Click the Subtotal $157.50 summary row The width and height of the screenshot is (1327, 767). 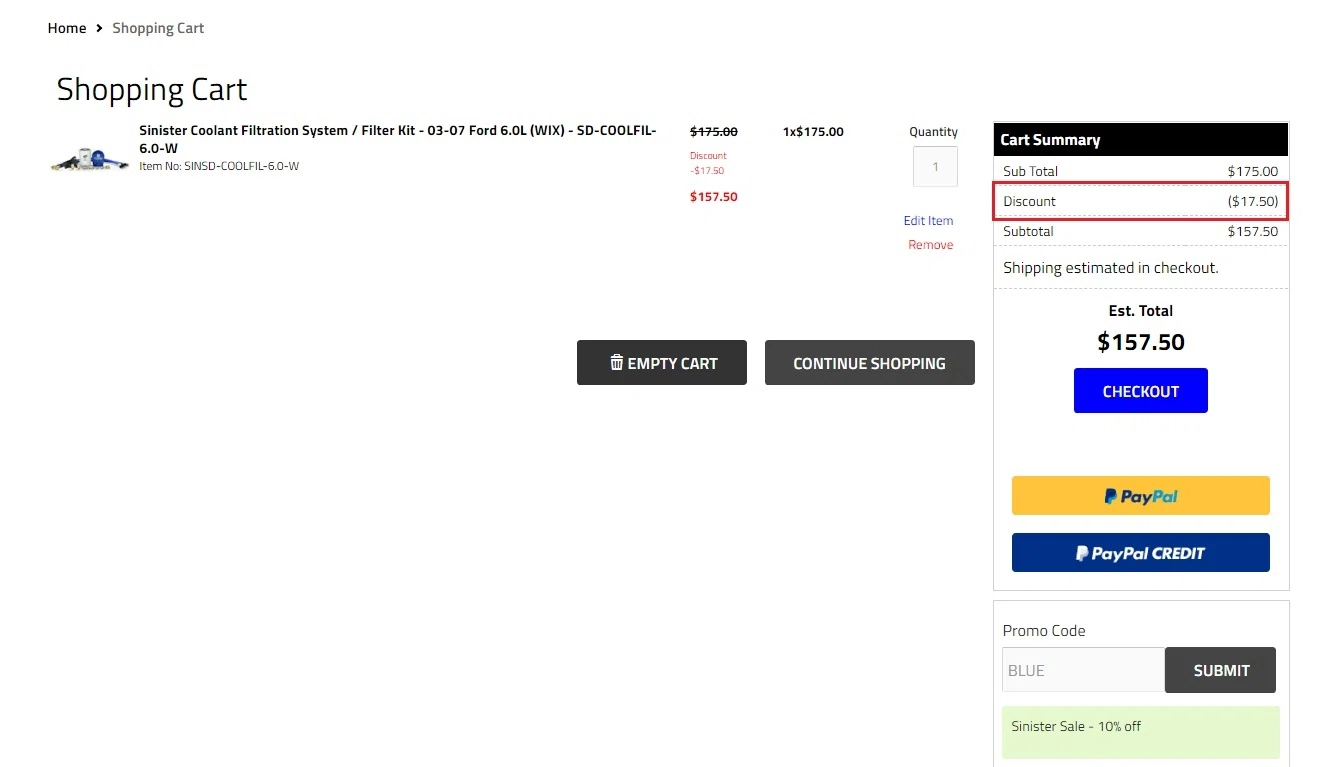[1141, 231]
